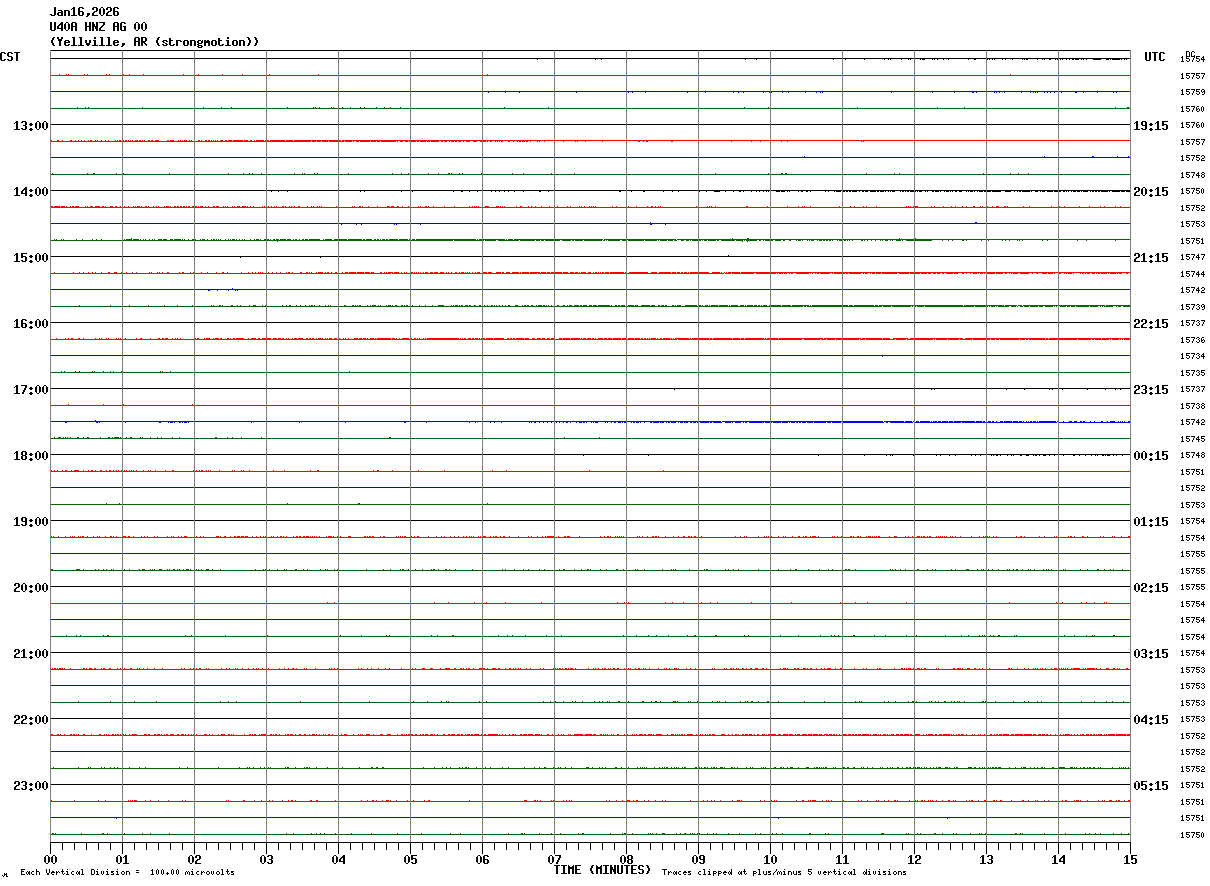Click the DC value 15739
Screen dimensions: 1210x886
[x=1192, y=307]
